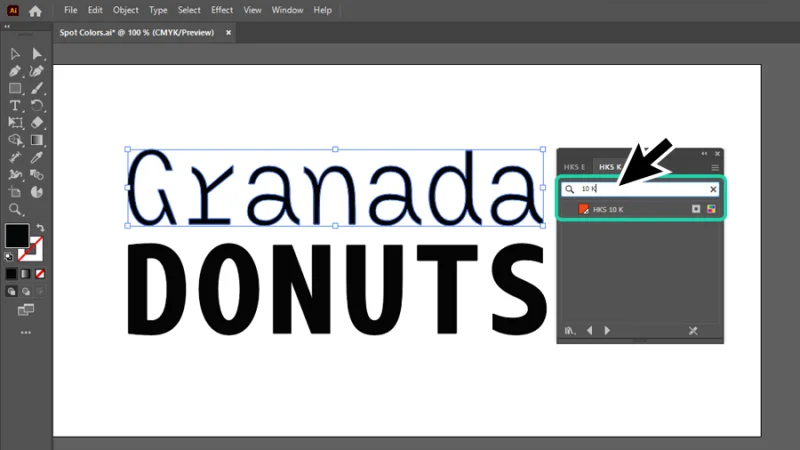Select the Eyedropper tool
Image resolution: width=800 pixels, height=450 pixels.
tap(36, 157)
